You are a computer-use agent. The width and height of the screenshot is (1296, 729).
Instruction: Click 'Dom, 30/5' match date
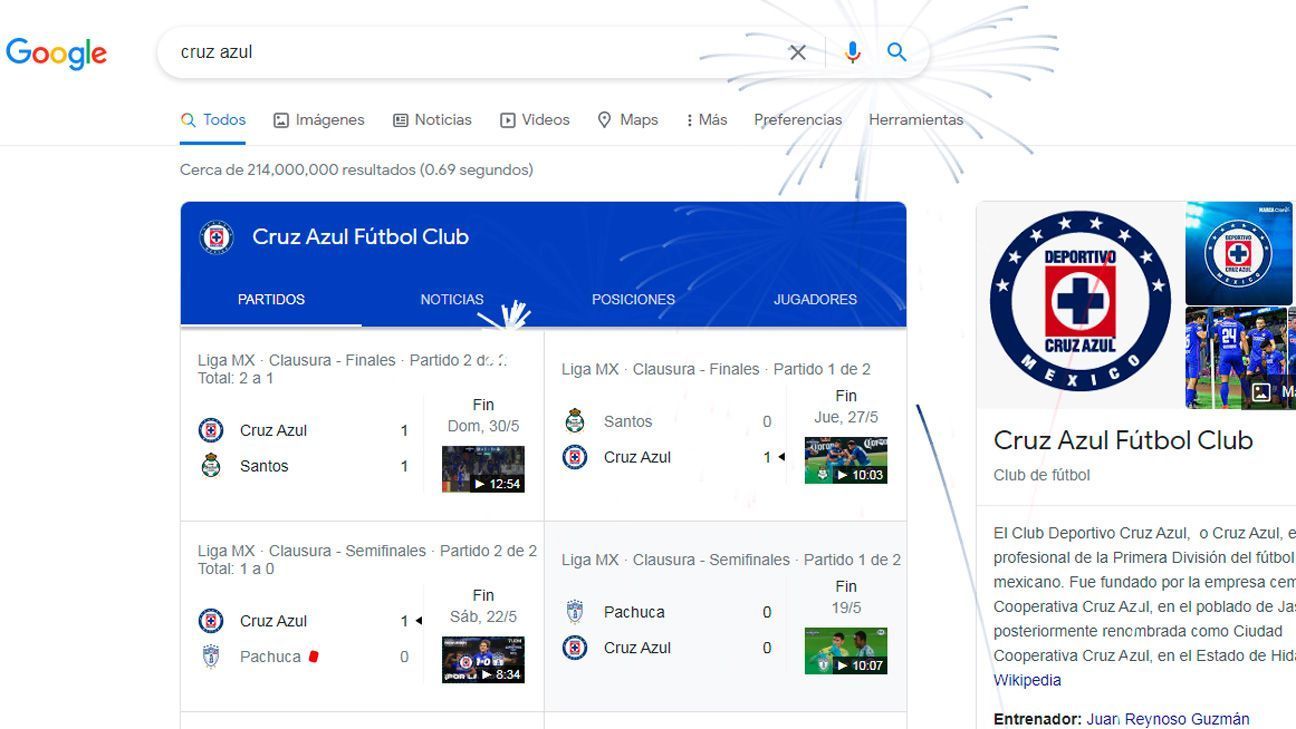click(x=483, y=426)
